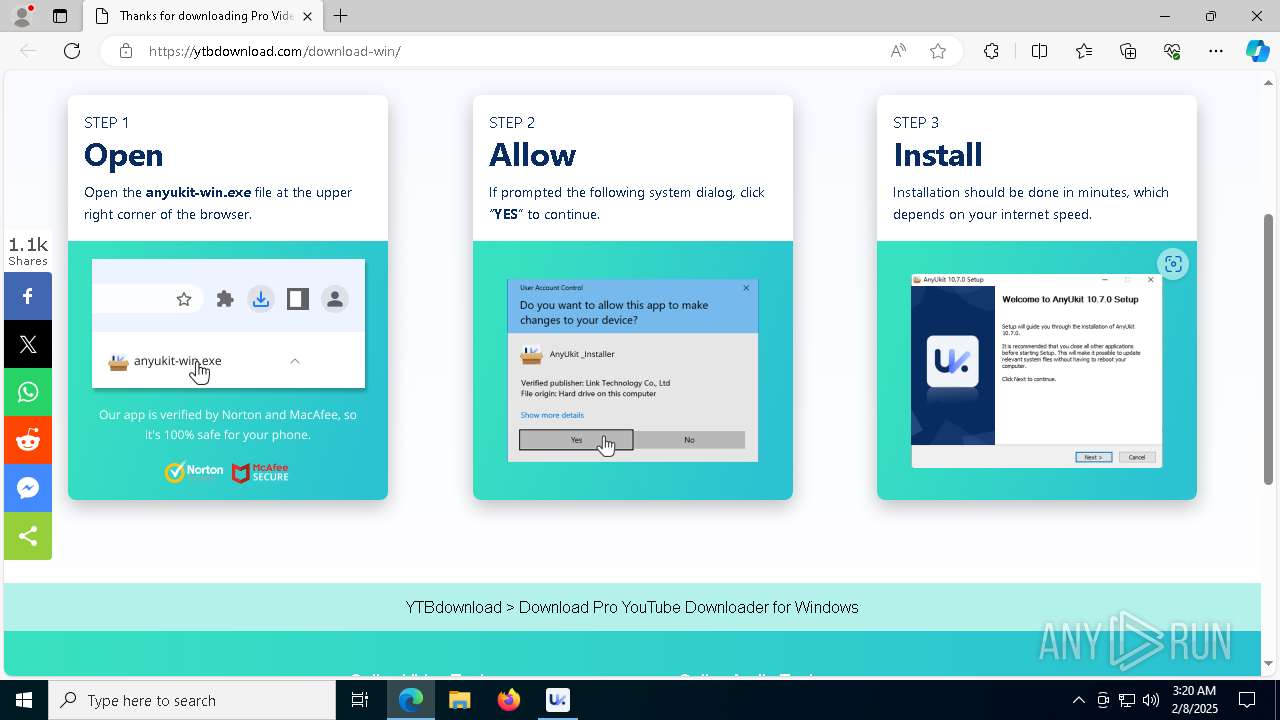Open a new browser tab
Screen dimensions: 1280x720
coord(341,16)
